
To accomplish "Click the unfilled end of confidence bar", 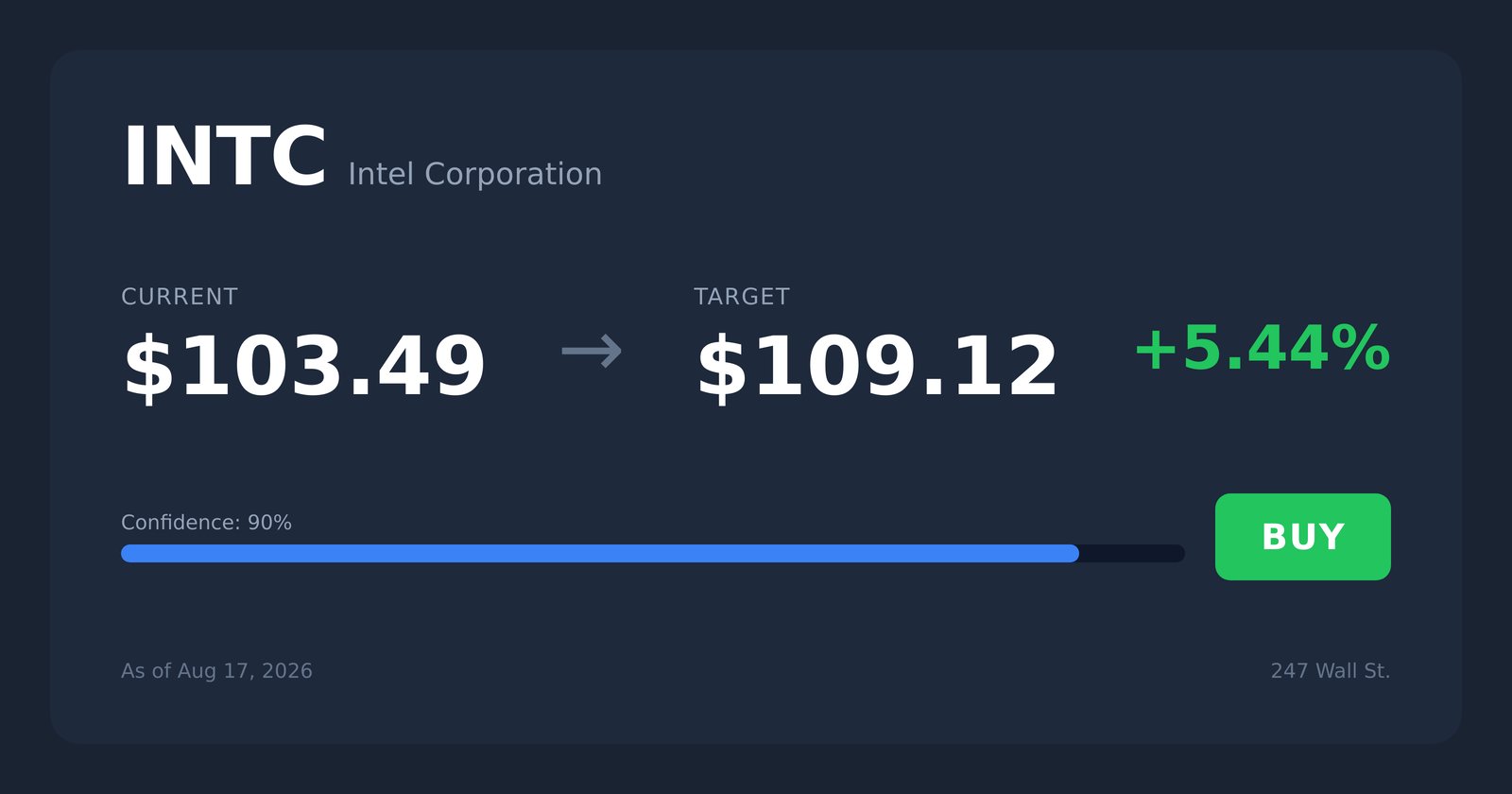I will pos(1132,553).
